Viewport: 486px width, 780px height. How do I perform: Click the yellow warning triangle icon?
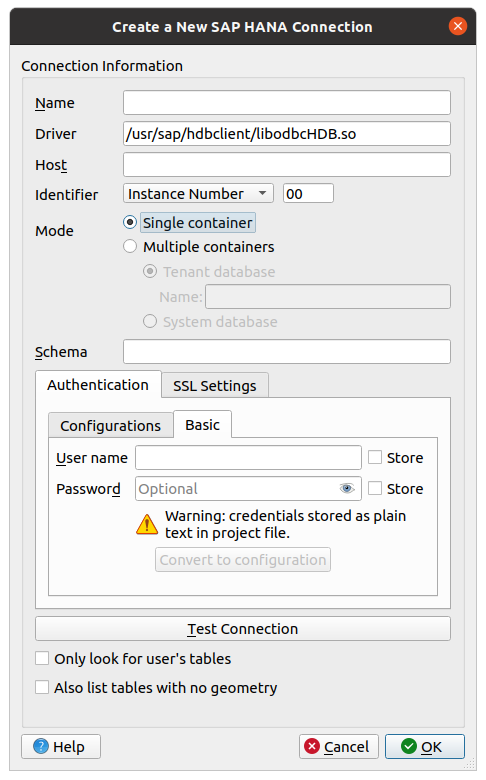[x=147, y=524]
